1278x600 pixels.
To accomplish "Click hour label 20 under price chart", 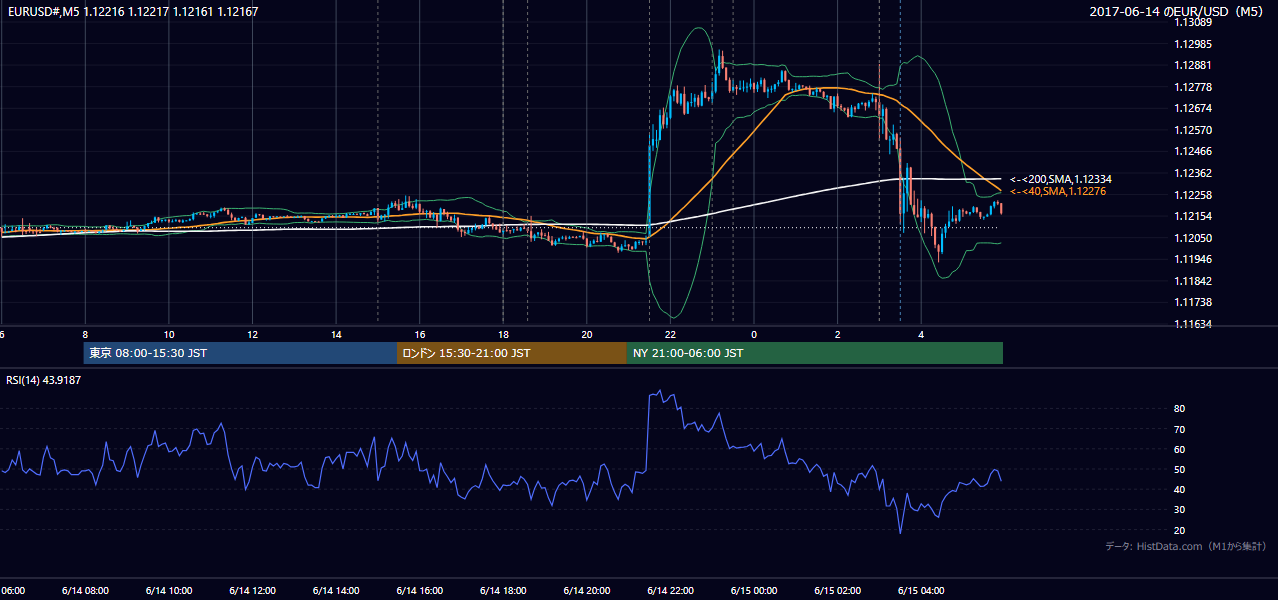I will point(587,334).
